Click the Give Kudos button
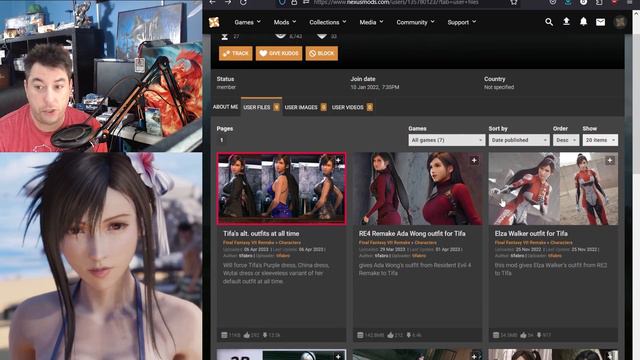This screenshot has width=640, height=360. pos(279,53)
